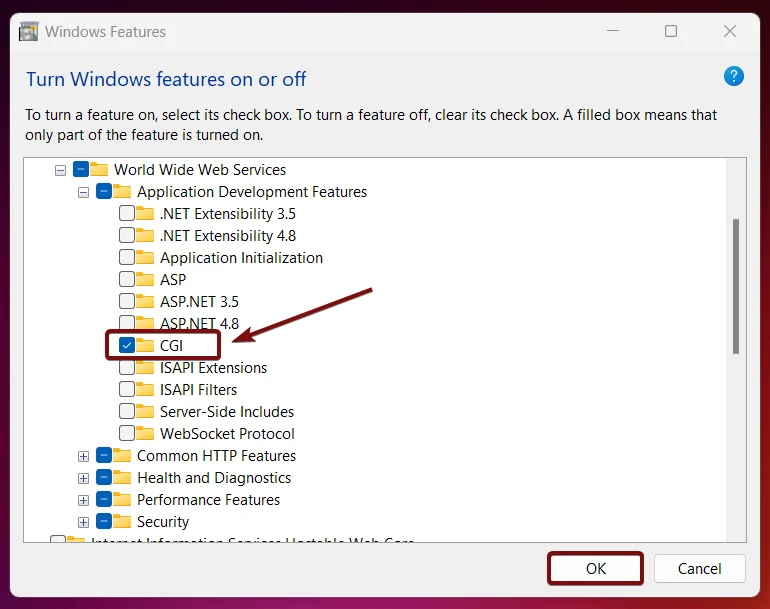This screenshot has height=609, width=770.
Task: Click the Common HTTP Features folder icon
Action: click(122, 455)
